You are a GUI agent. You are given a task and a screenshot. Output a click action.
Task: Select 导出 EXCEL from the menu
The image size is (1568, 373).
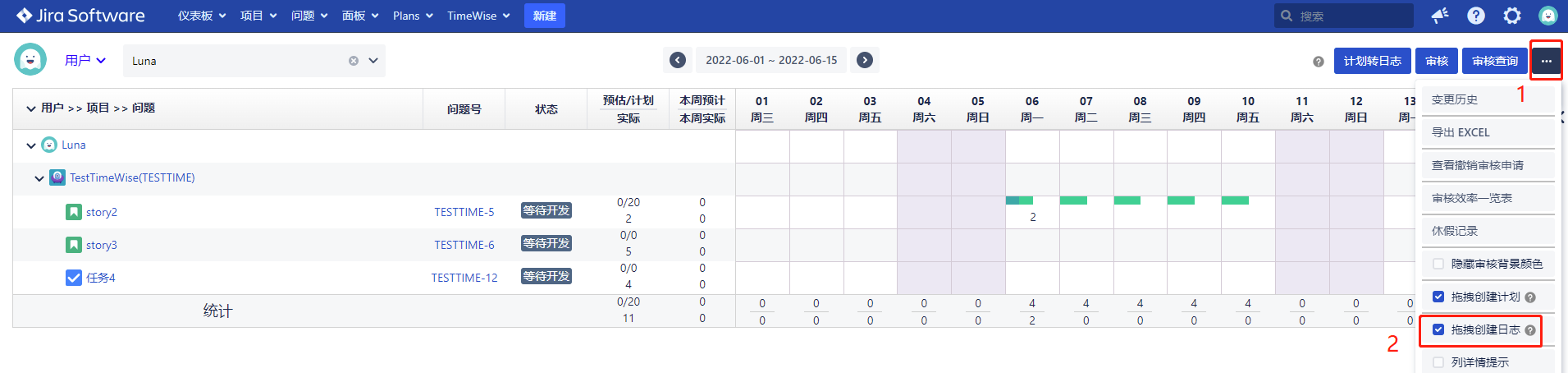click(1461, 132)
